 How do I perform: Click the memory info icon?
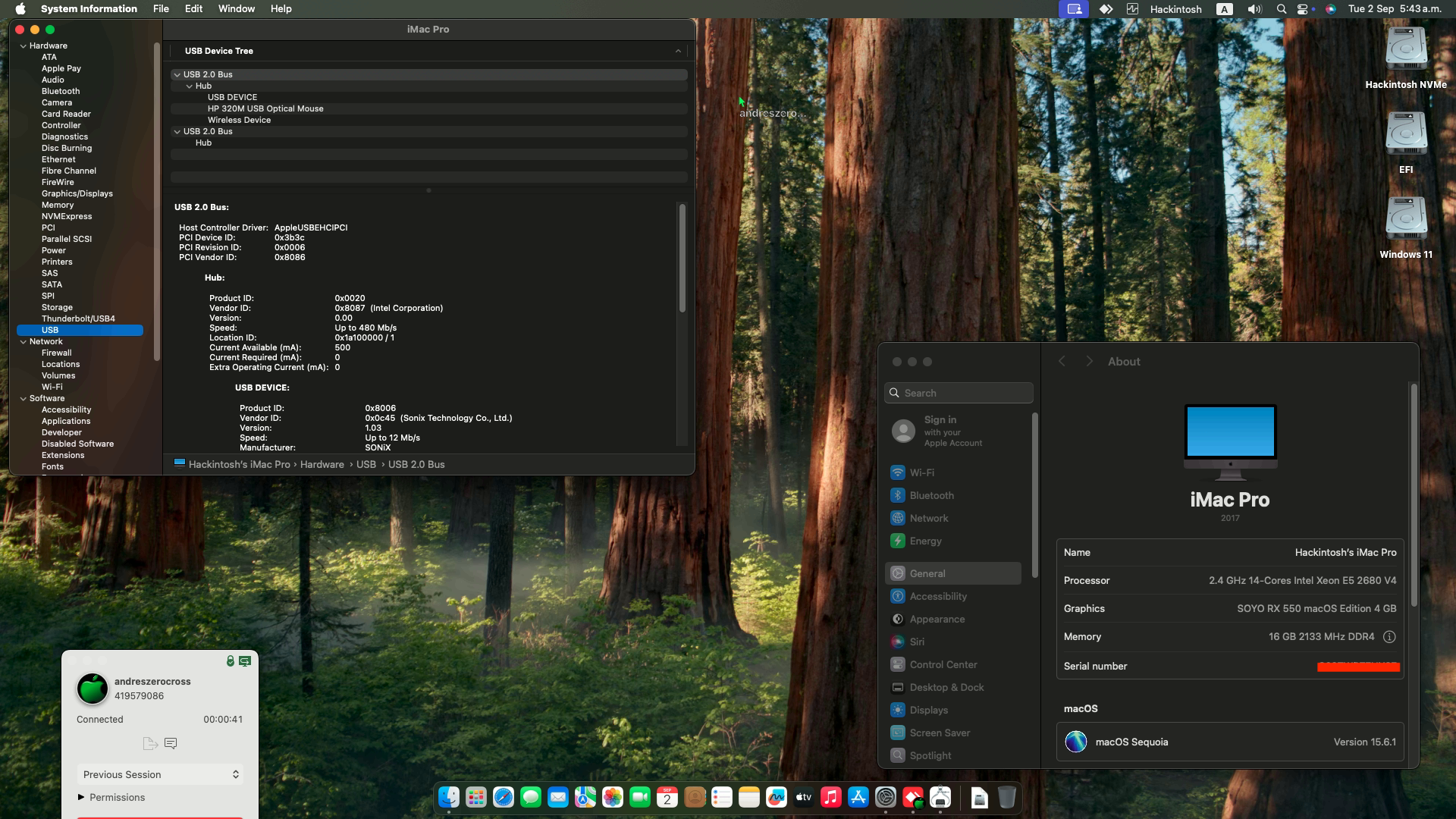coord(1389,637)
